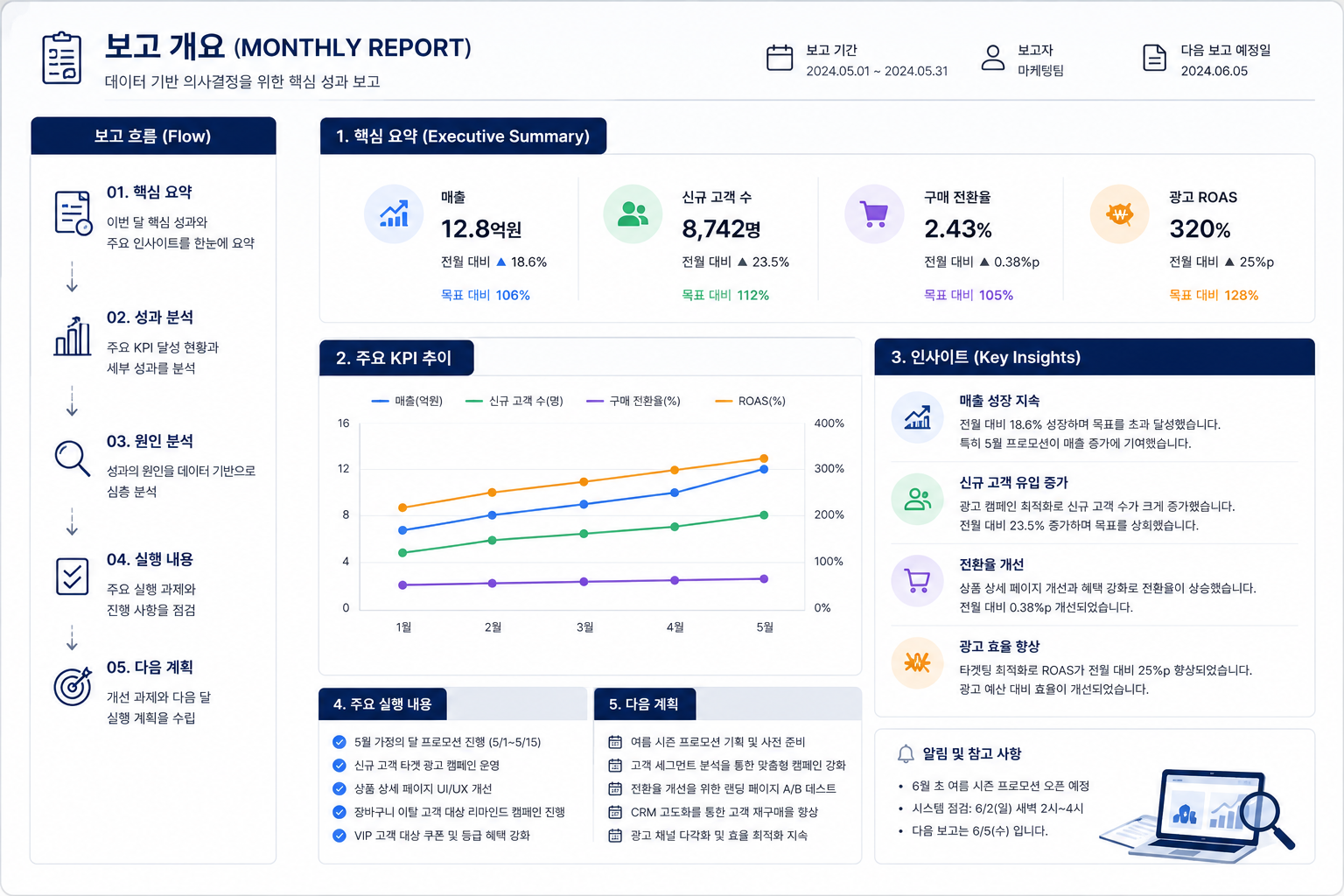Click the 목표 대비 112% text
Image resolution: width=1344 pixels, height=896 pixels.
[725, 295]
